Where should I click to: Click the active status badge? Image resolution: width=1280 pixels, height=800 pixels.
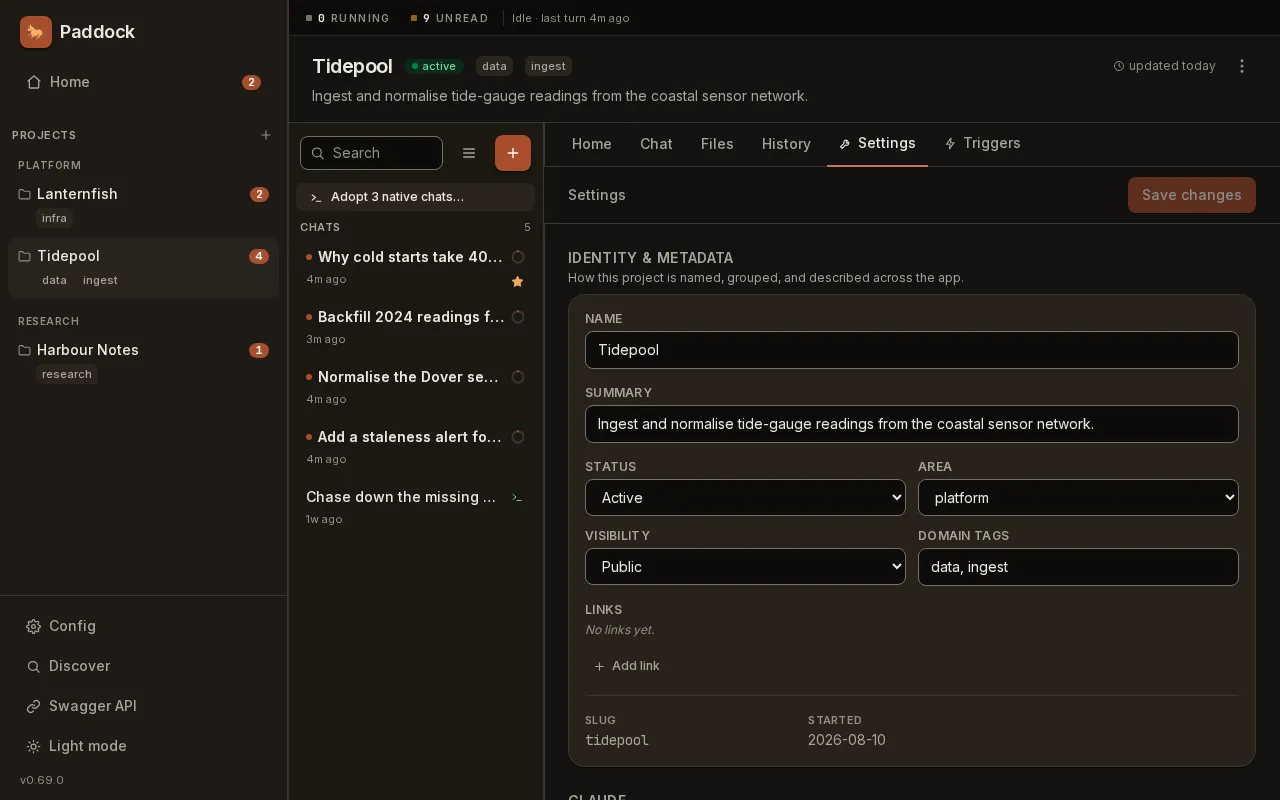[x=434, y=66]
